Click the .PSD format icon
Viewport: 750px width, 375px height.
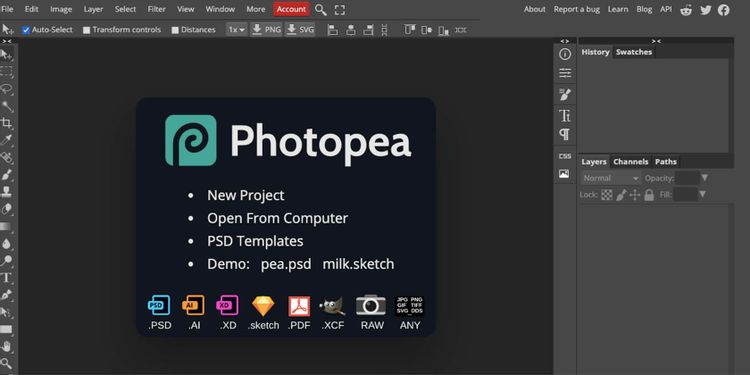[159, 305]
